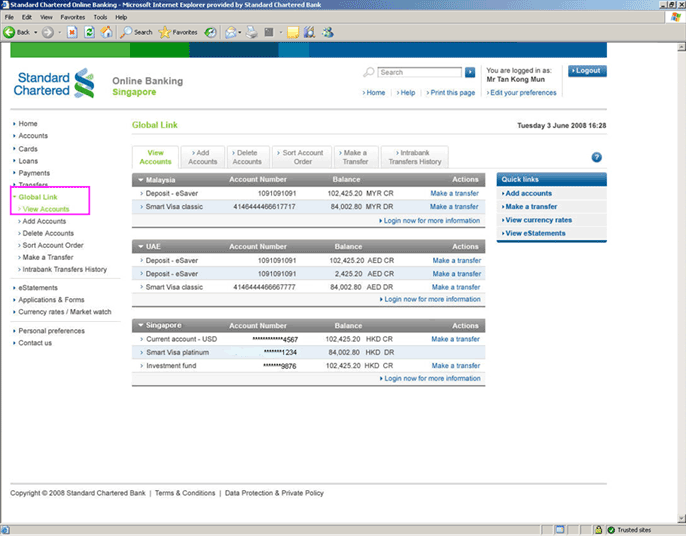Stop page loading with red X icon

coord(72,32)
